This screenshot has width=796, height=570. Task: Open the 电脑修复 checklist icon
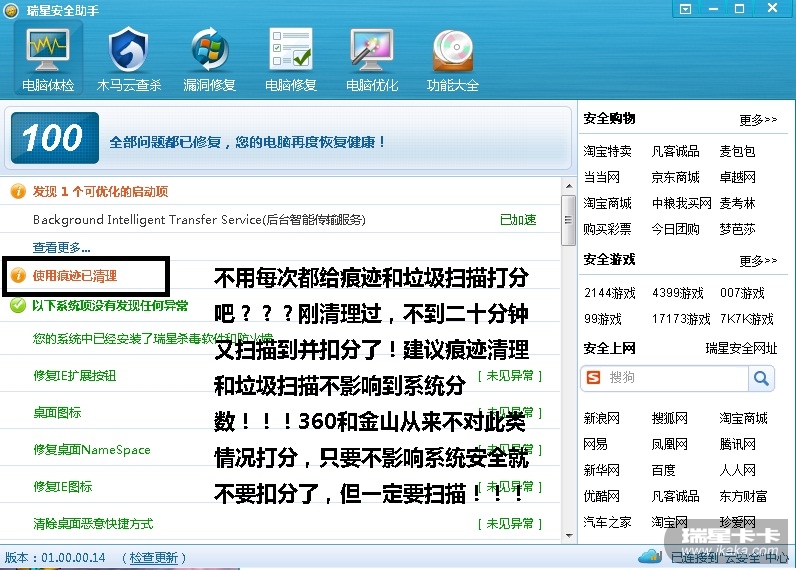pos(291,60)
